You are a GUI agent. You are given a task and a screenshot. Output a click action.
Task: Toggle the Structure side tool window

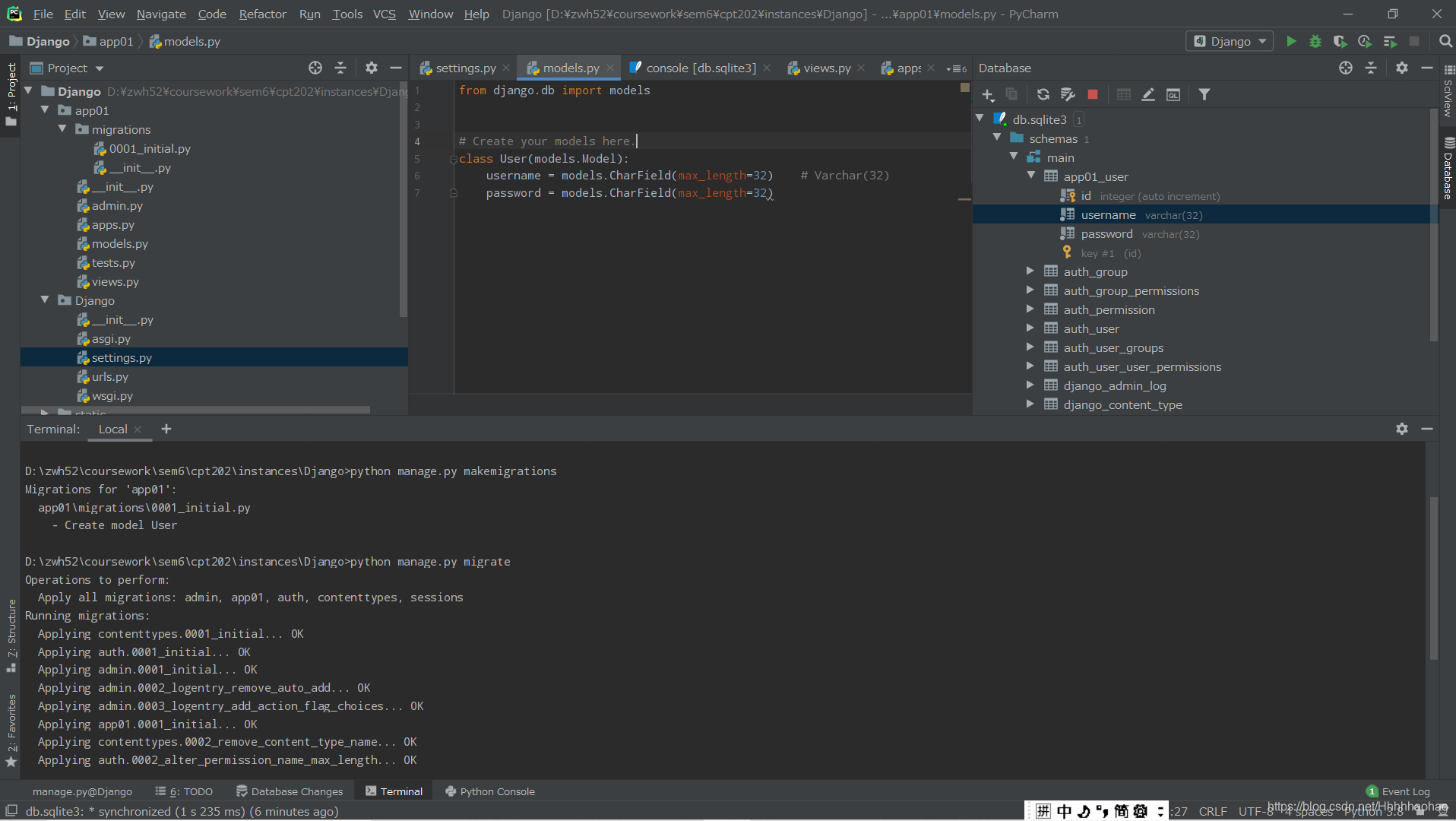[x=11, y=636]
